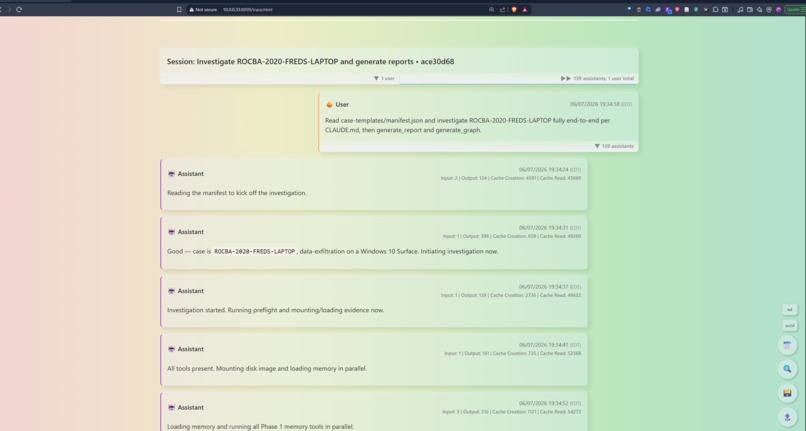The image size is (806, 431).
Task: Click timestamp 19:34:37 on the assistant message
Action: [x=549, y=286]
